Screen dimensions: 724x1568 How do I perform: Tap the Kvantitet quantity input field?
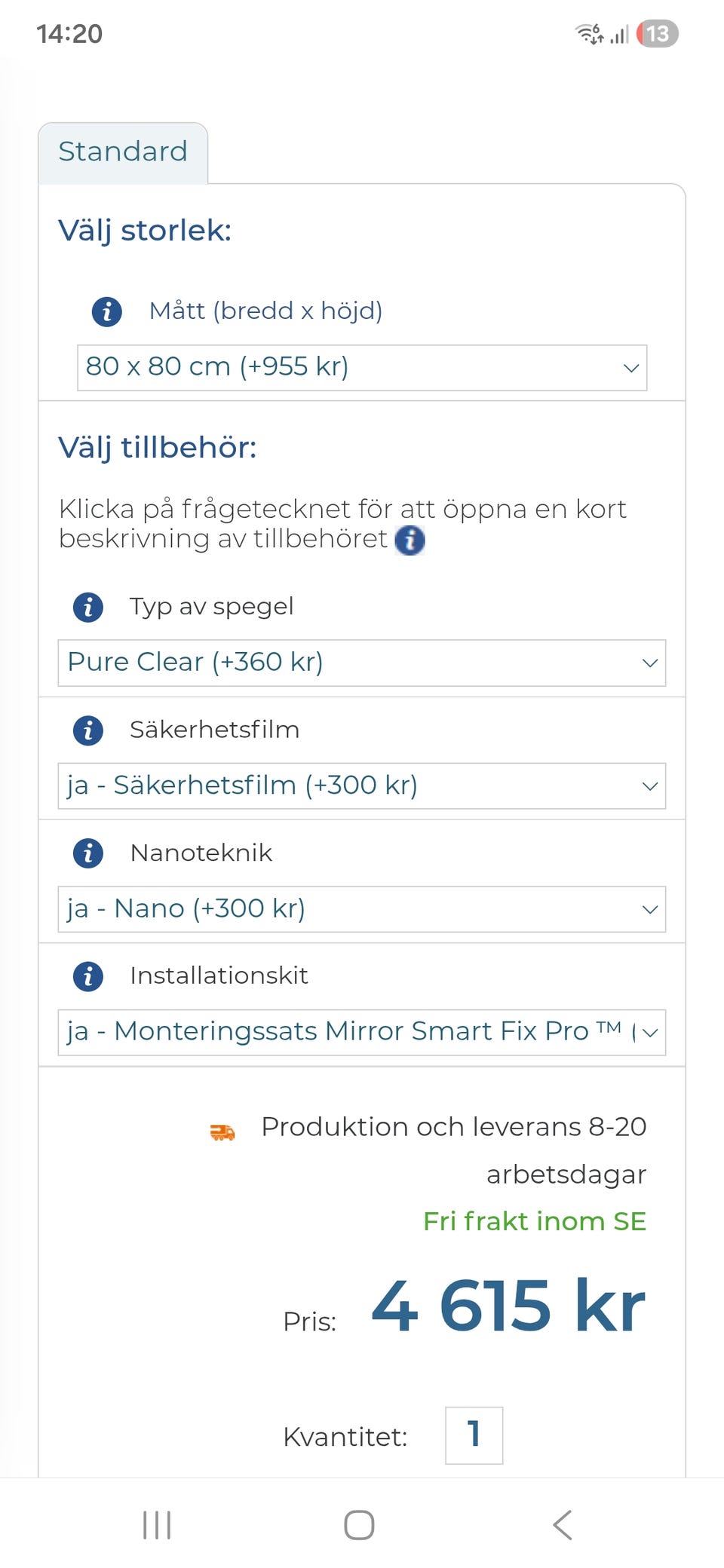point(474,1435)
